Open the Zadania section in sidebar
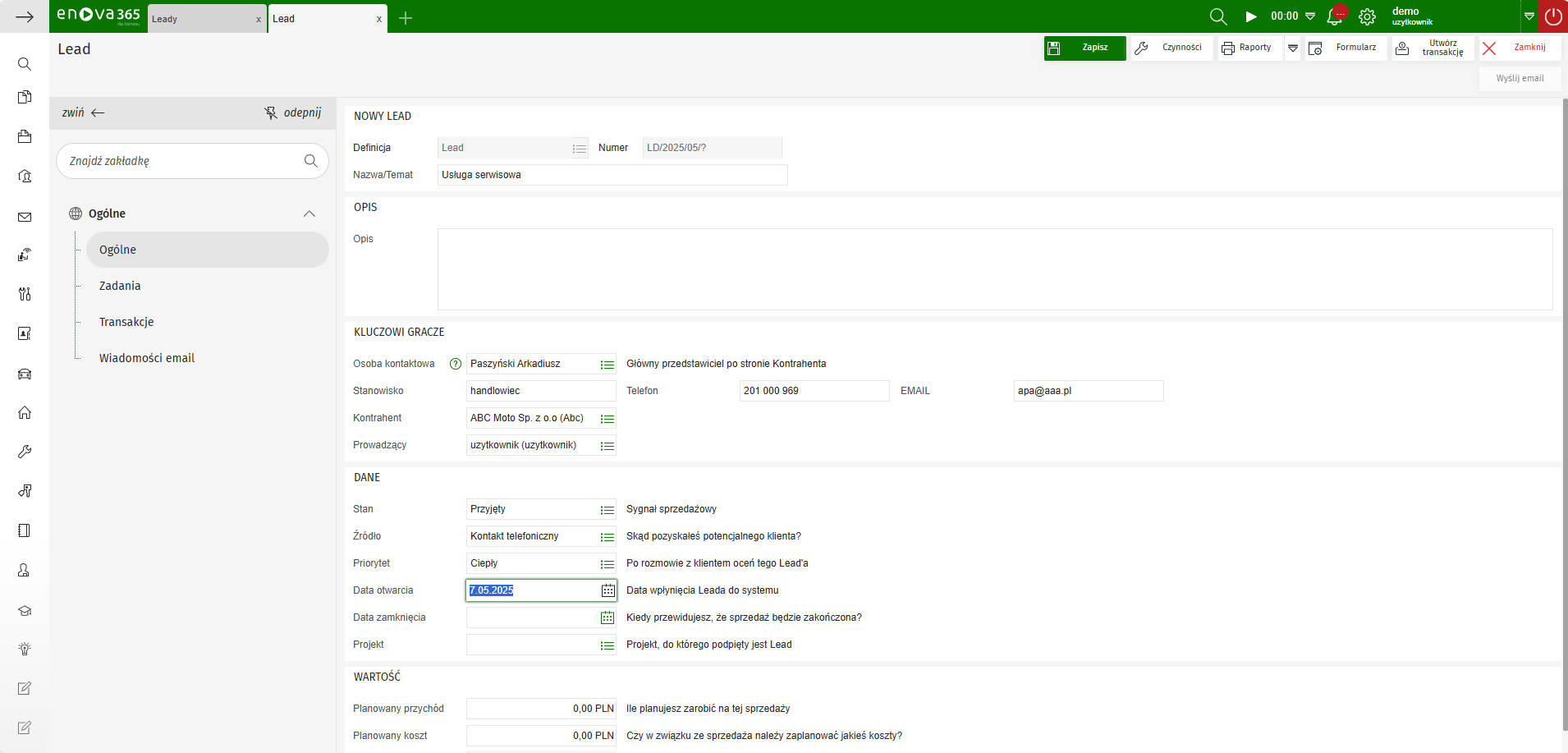Viewport: 1568px width, 753px height. pos(120,286)
